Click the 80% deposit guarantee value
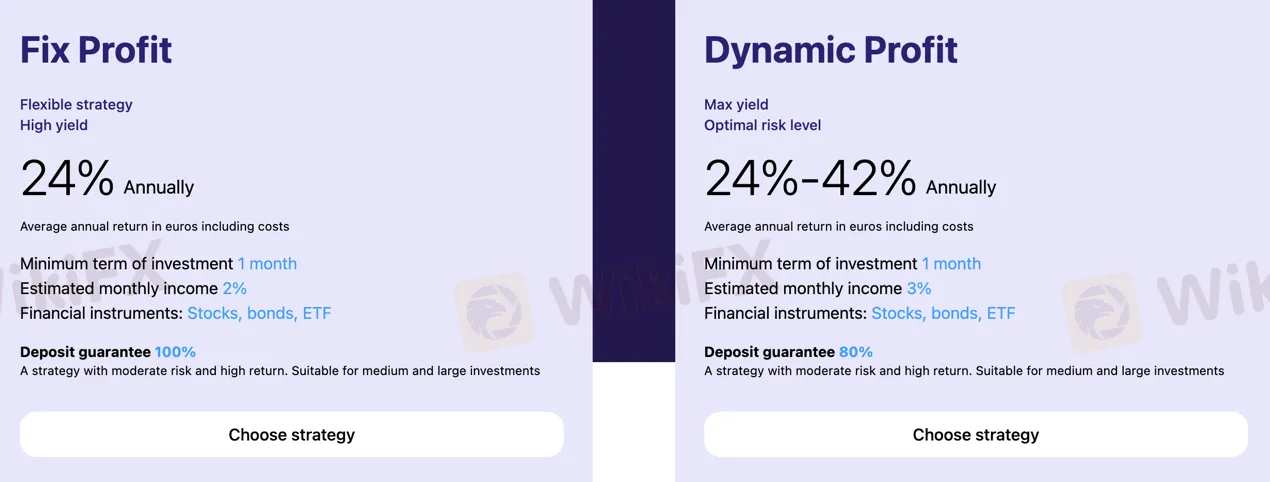The height and width of the screenshot is (482, 1270). pyautogui.click(x=855, y=352)
